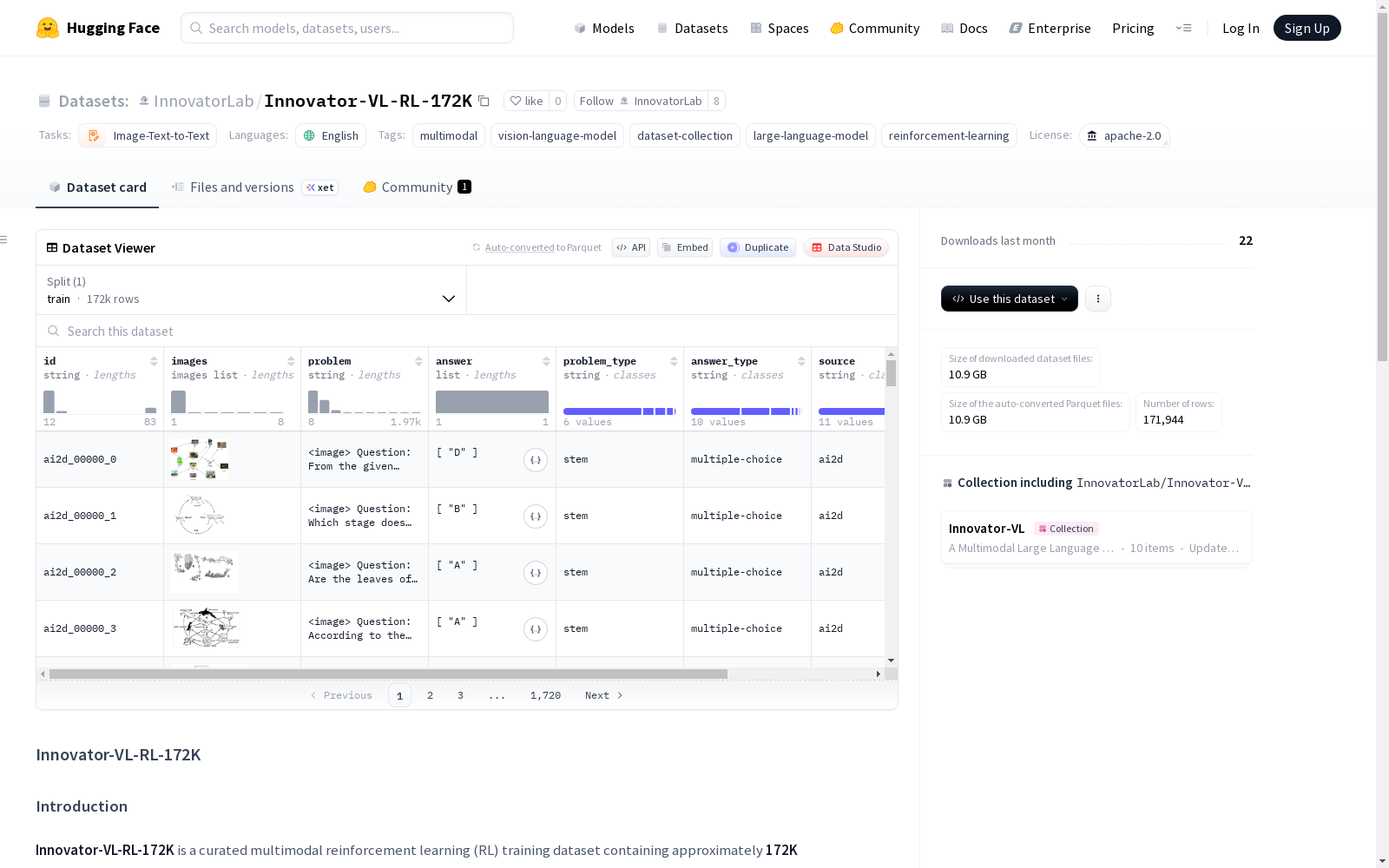Screen dimensions: 1389x868
Task: Click the table horizontal scrollbar
Action: pos(388,674)
